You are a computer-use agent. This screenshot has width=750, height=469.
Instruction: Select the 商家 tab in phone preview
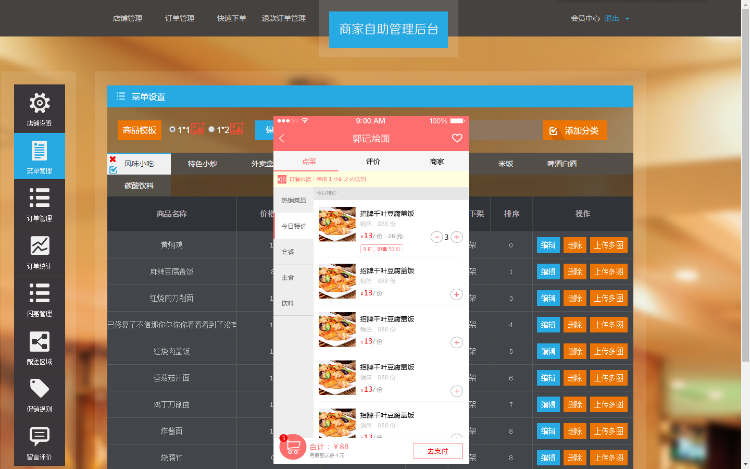click(437, 162)
